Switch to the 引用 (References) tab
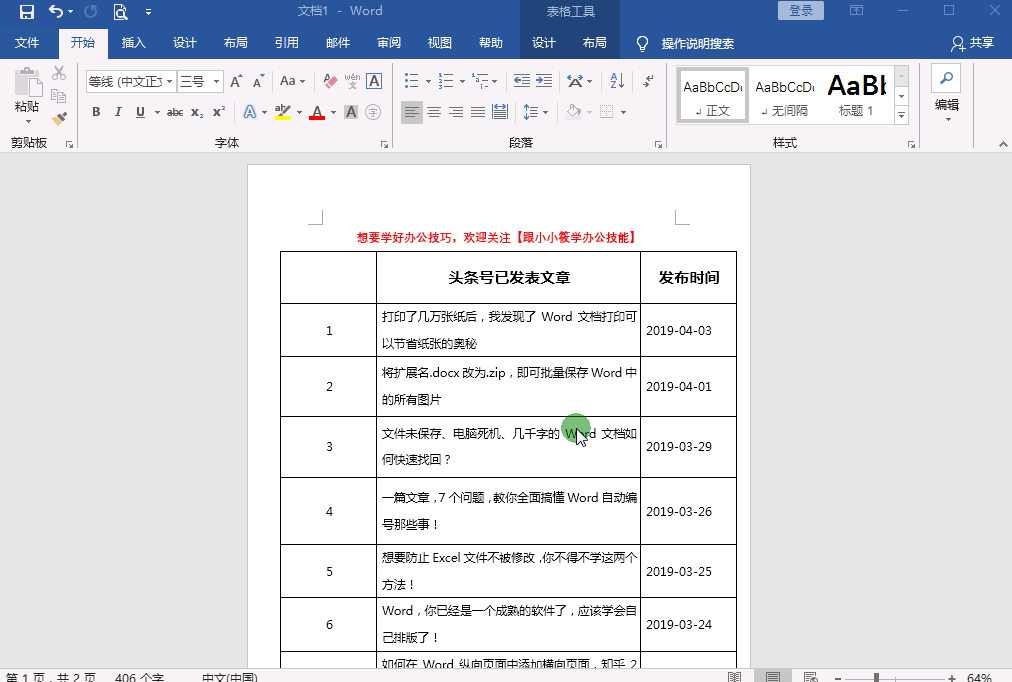This screenshot has width=1012, height=682. coord(287,43)
